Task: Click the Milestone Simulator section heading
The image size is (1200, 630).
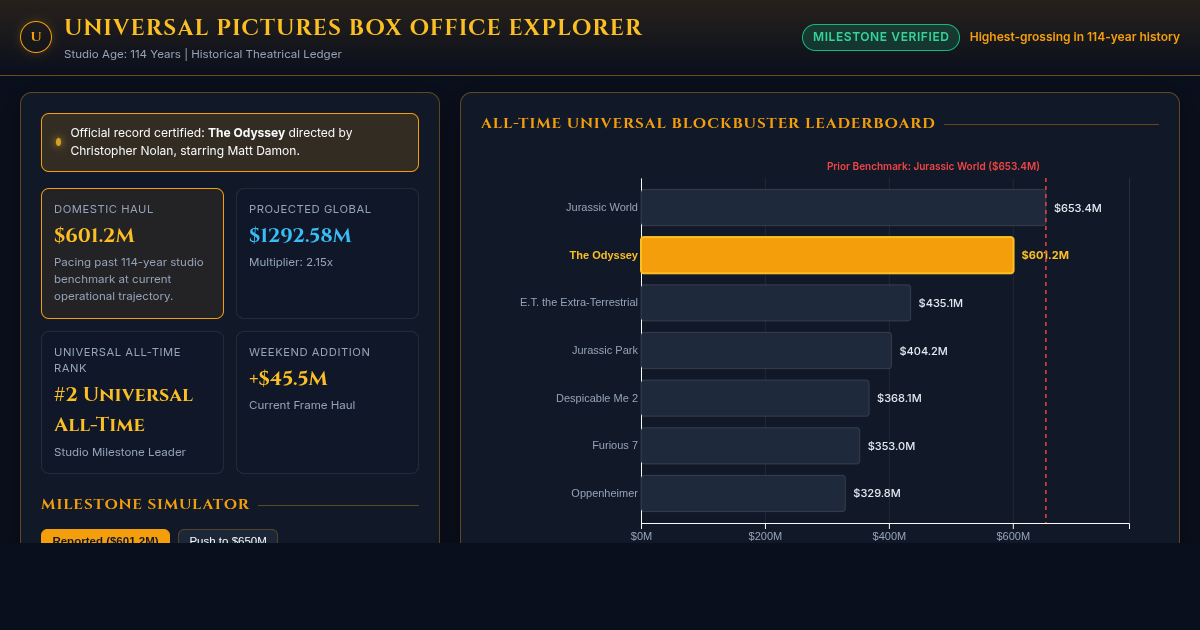Action: coord(145,504)
